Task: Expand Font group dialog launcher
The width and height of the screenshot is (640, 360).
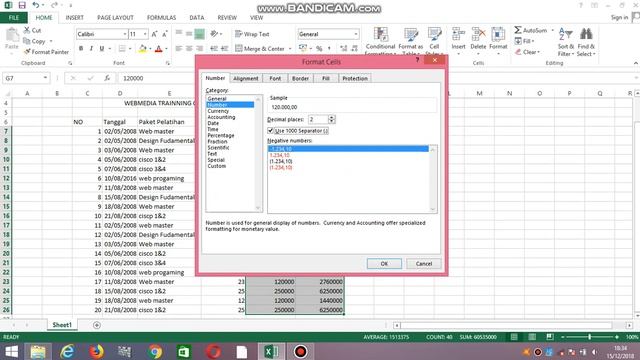Action: [x=168, y=63]
